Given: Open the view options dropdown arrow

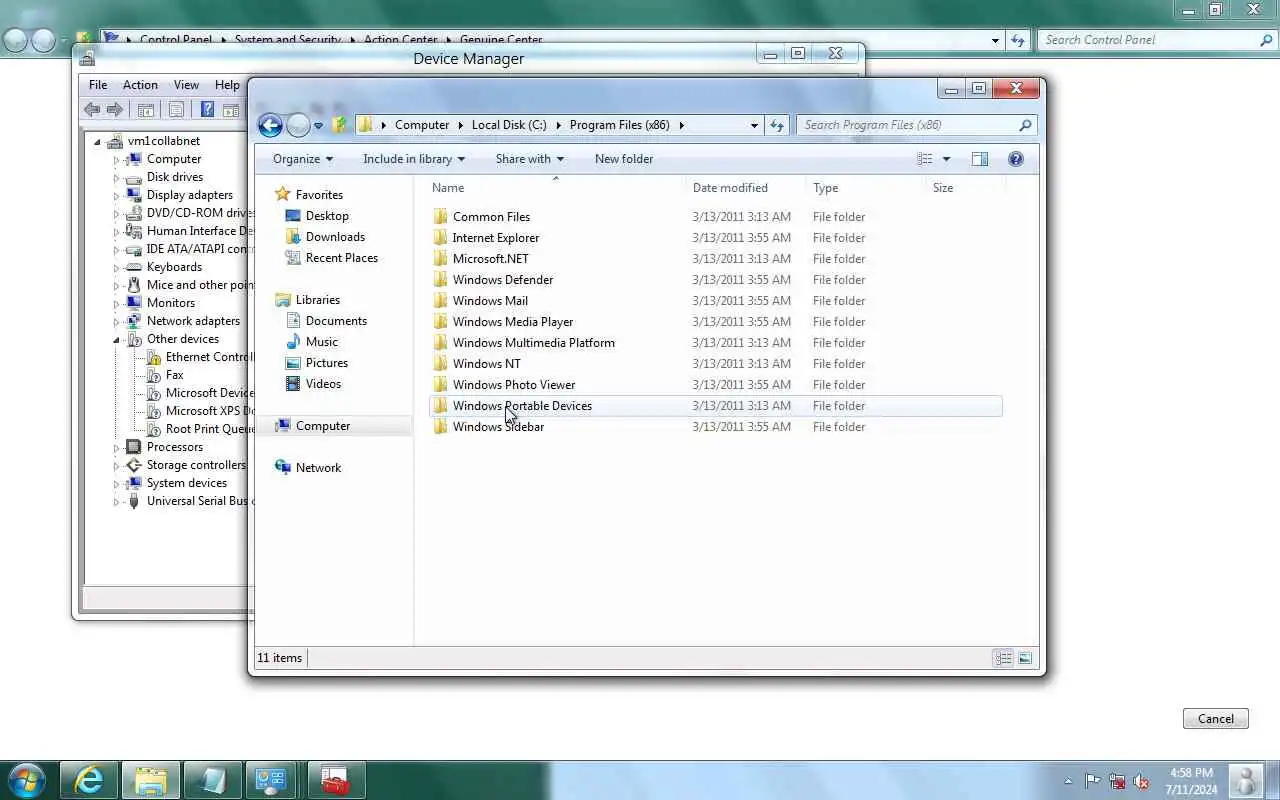Looking at the screenshot, I should (x=946, y=159).
